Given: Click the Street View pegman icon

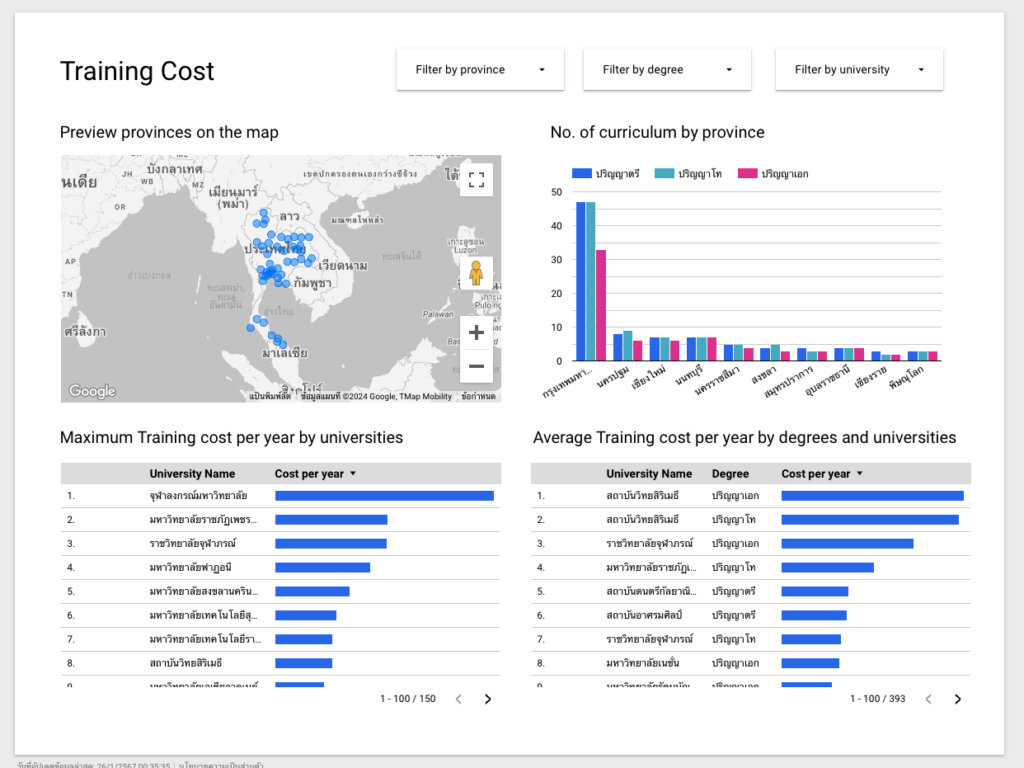Looking at the screenshot, I should pyautogui.click(x=476, y=273).
